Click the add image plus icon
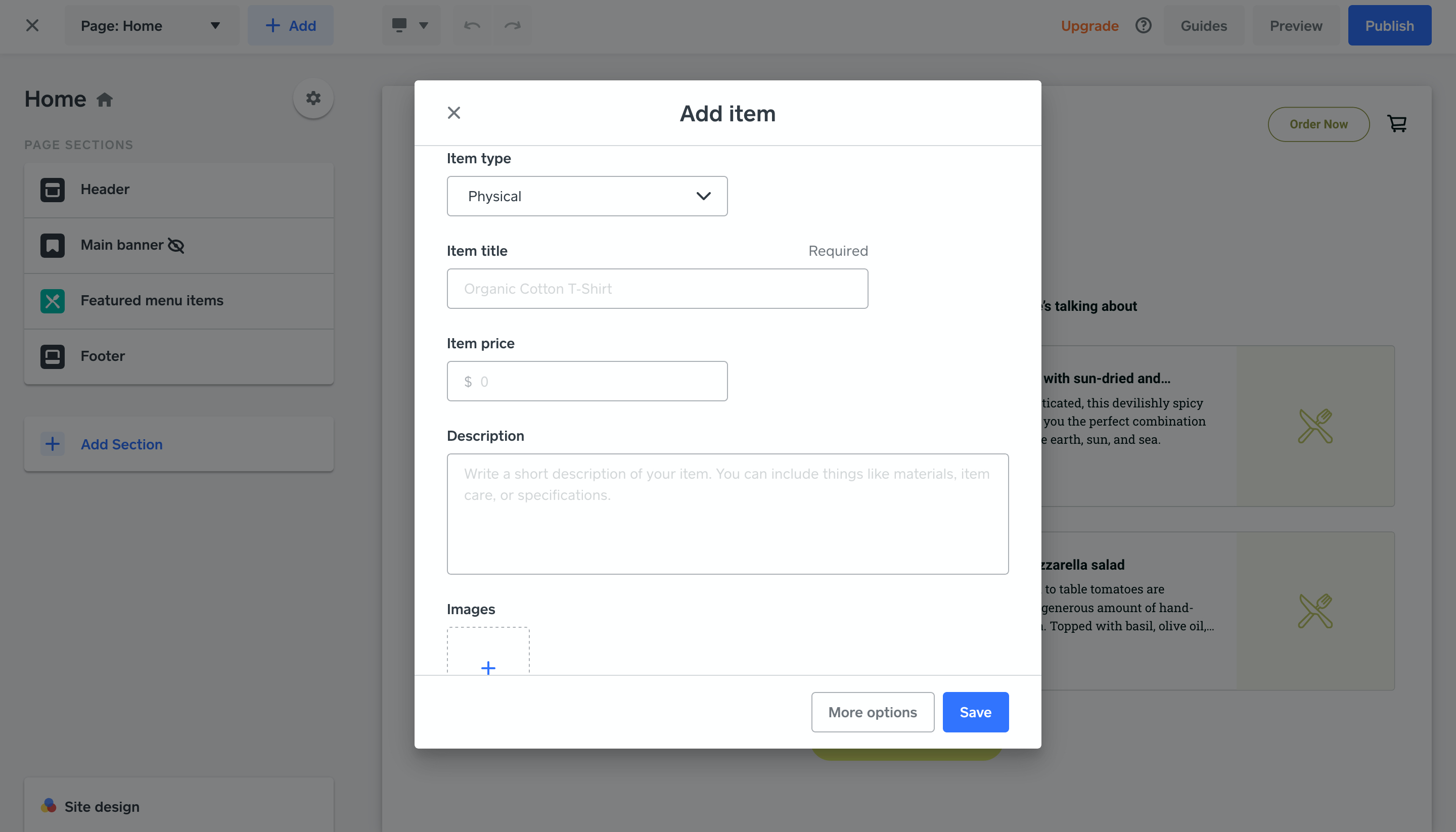This screenshot has width=1456, height=832. click(x=488, y=668)
